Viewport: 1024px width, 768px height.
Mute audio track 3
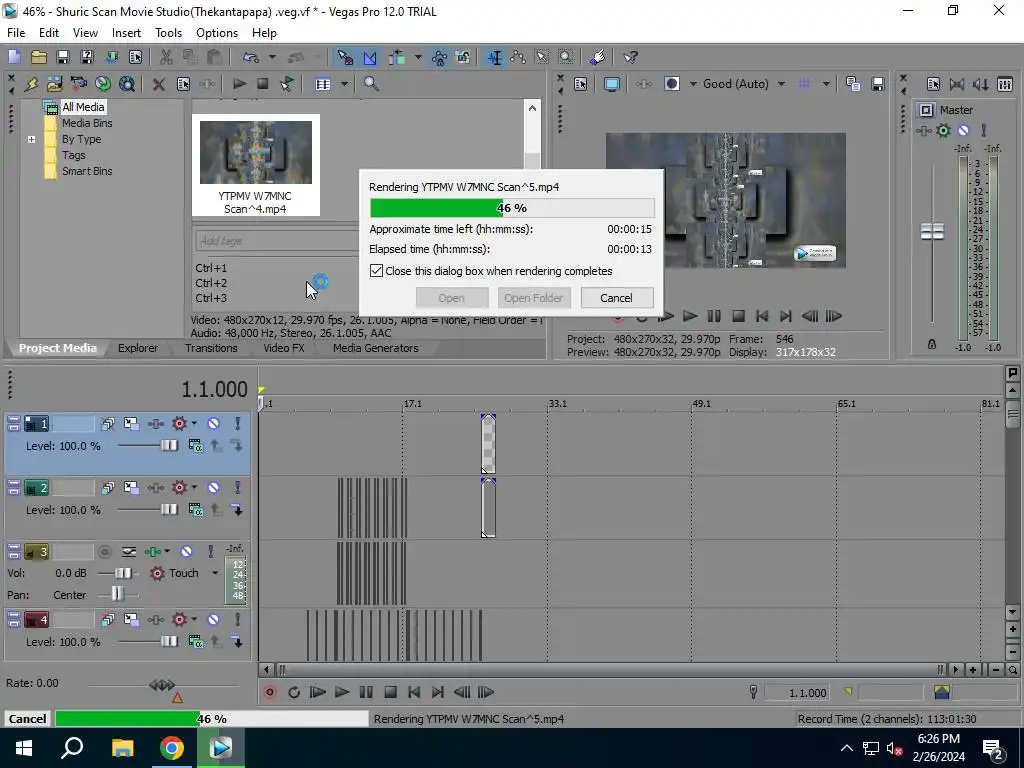point(186,552)
